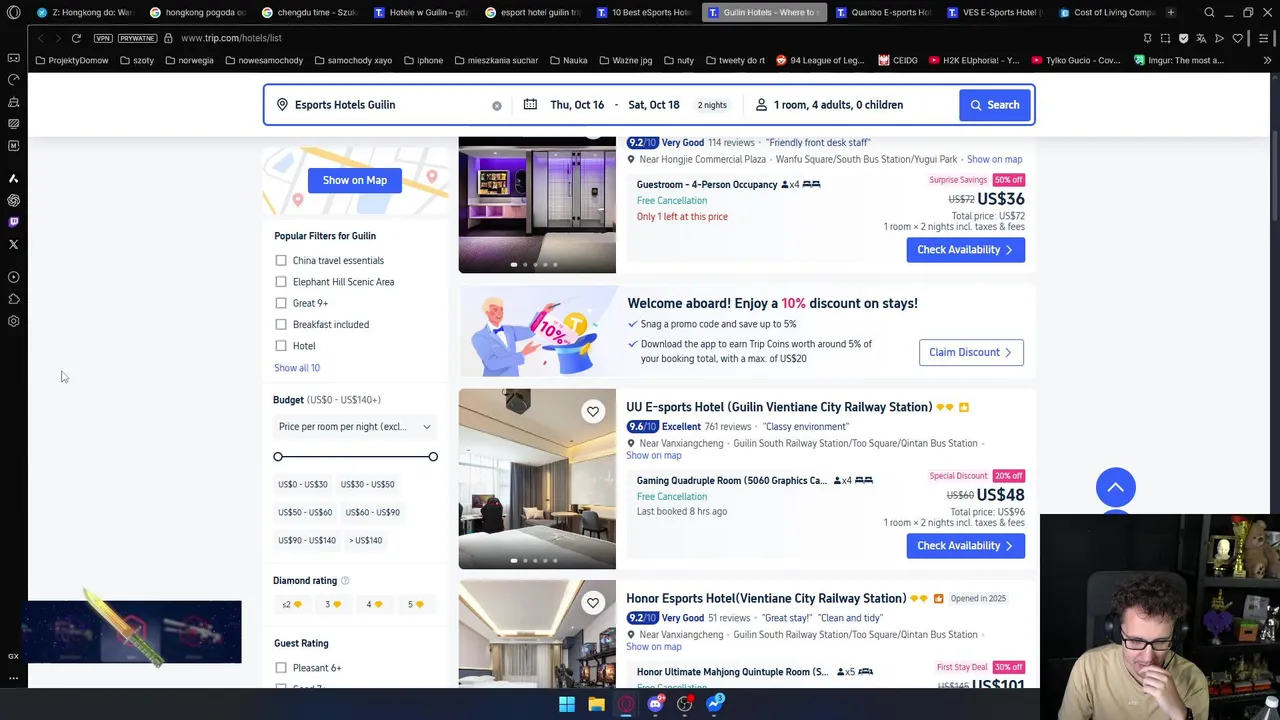Viewport: 1280px width, 720px height.
Task: Open the GX Corner gamepad sidebar icon
Action: coord(13,58)
